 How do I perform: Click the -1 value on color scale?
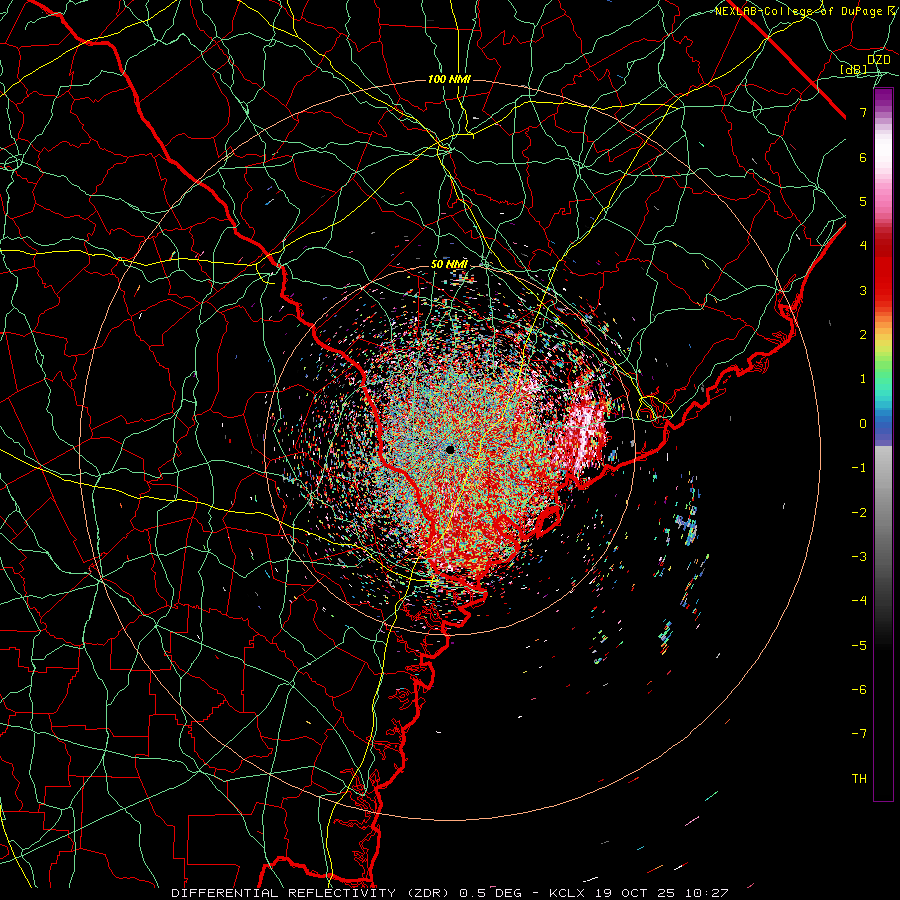coord(859,468)
